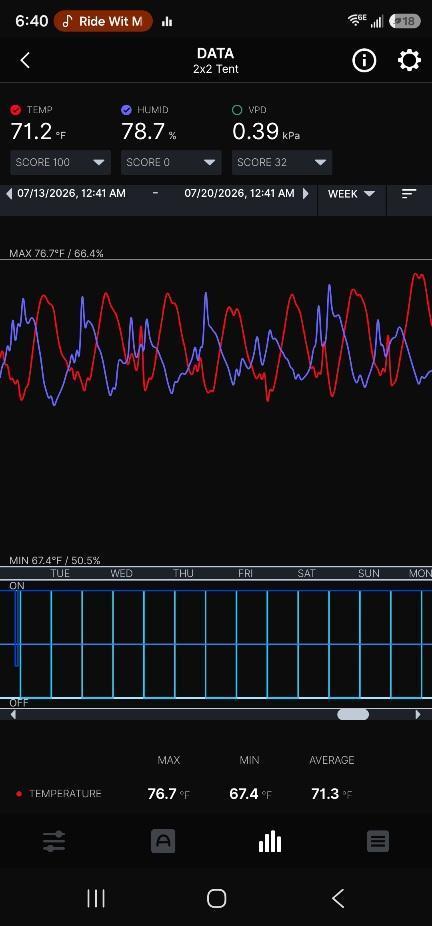Toggle the HUMID series checkbox
Viewport: 432px width, 926px height.
pos(126,110)
